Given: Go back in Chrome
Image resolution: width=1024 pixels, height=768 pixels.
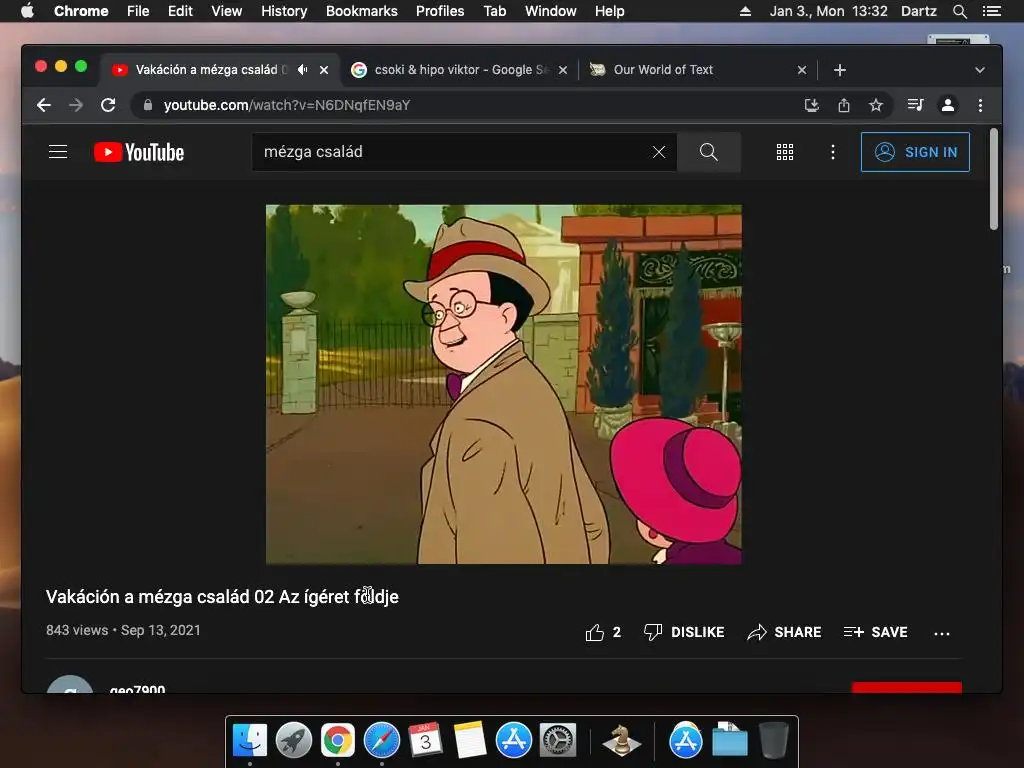Looking at the screenshot, I should 44,105.
